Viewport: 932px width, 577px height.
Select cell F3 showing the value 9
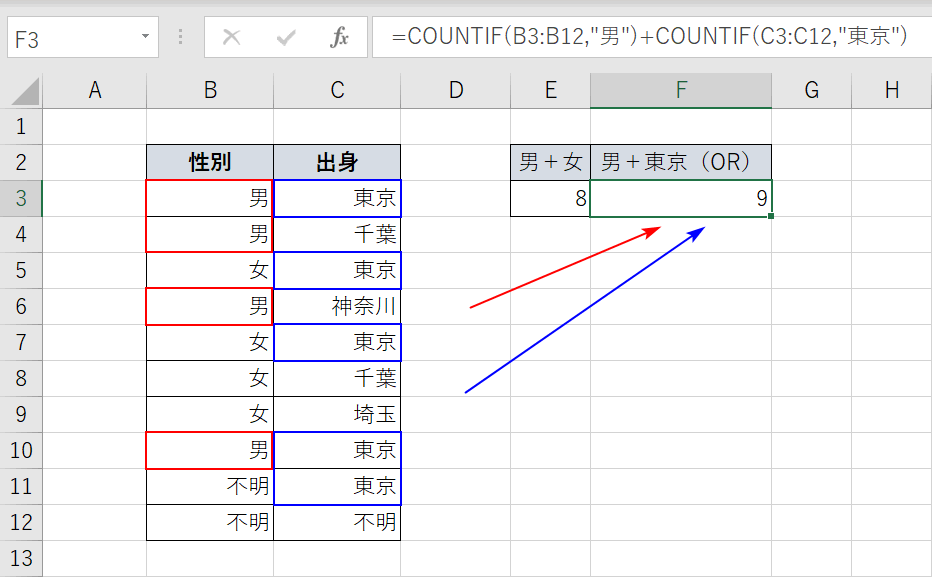click(680, 198)
